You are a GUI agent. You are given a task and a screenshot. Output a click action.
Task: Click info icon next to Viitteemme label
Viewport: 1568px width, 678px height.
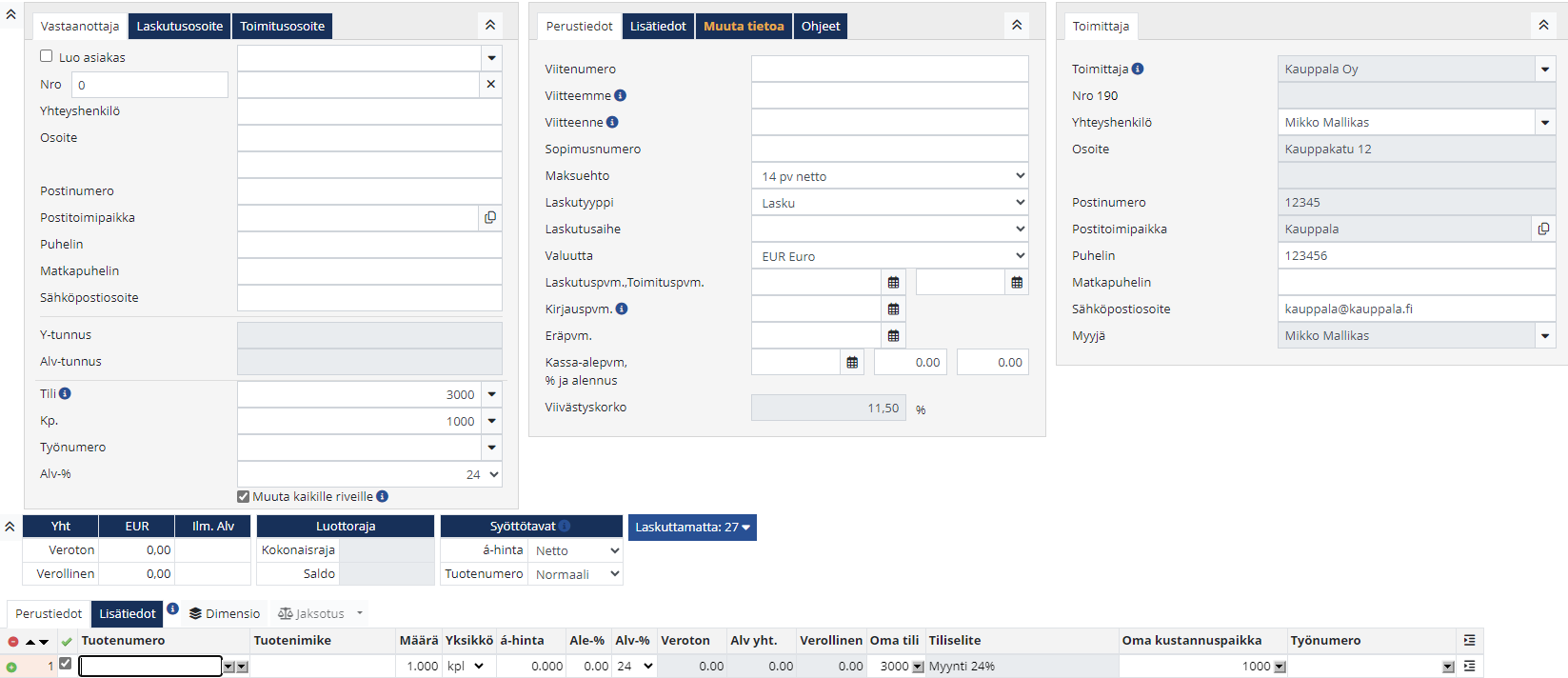pyautogui.click(x=621, y=95)
